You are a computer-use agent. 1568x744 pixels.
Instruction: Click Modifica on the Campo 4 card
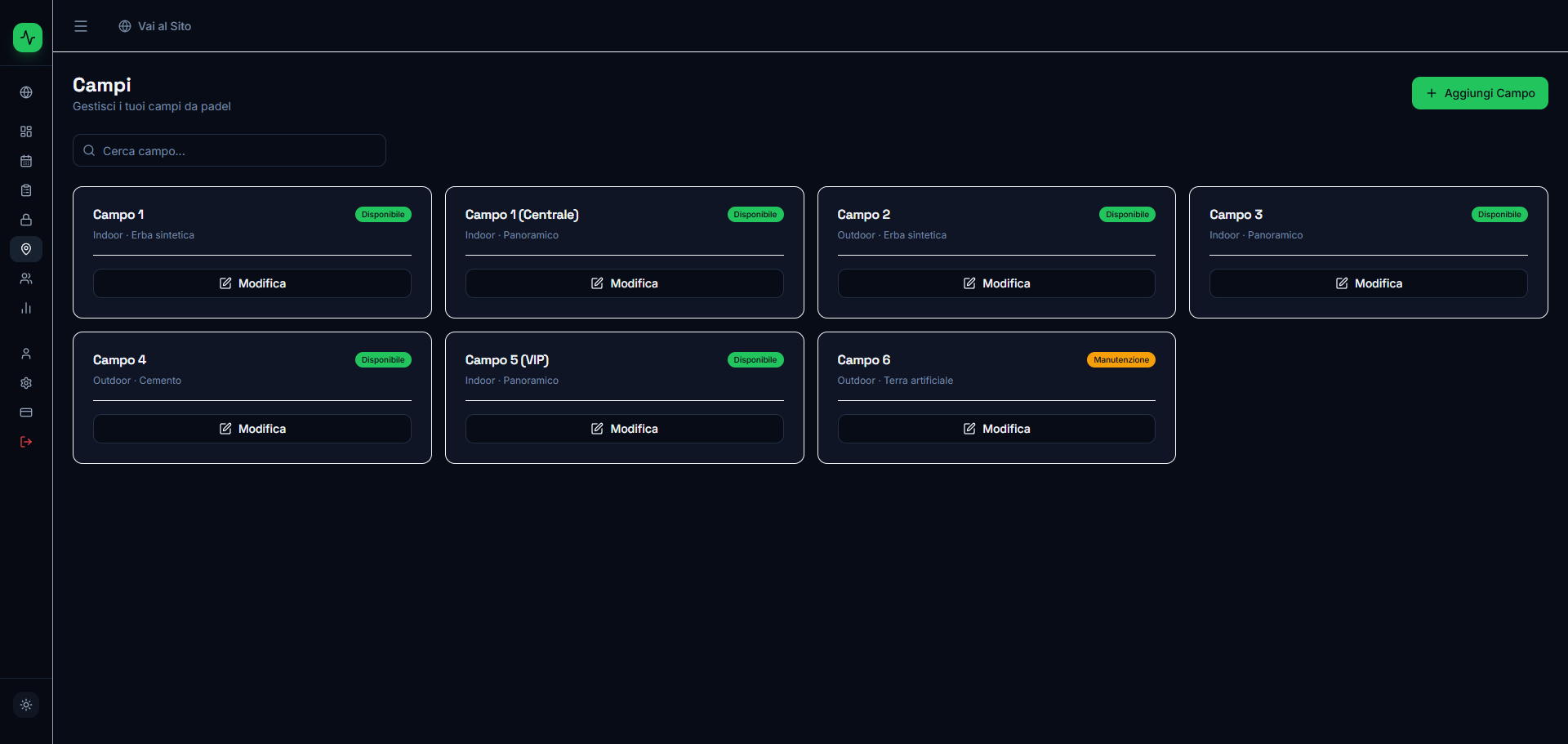point(252,429)
